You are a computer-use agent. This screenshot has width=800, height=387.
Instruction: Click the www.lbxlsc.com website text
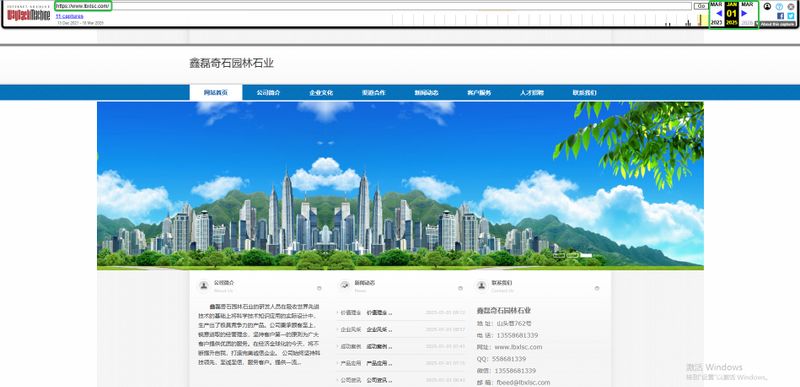click(x=518, y=347)
